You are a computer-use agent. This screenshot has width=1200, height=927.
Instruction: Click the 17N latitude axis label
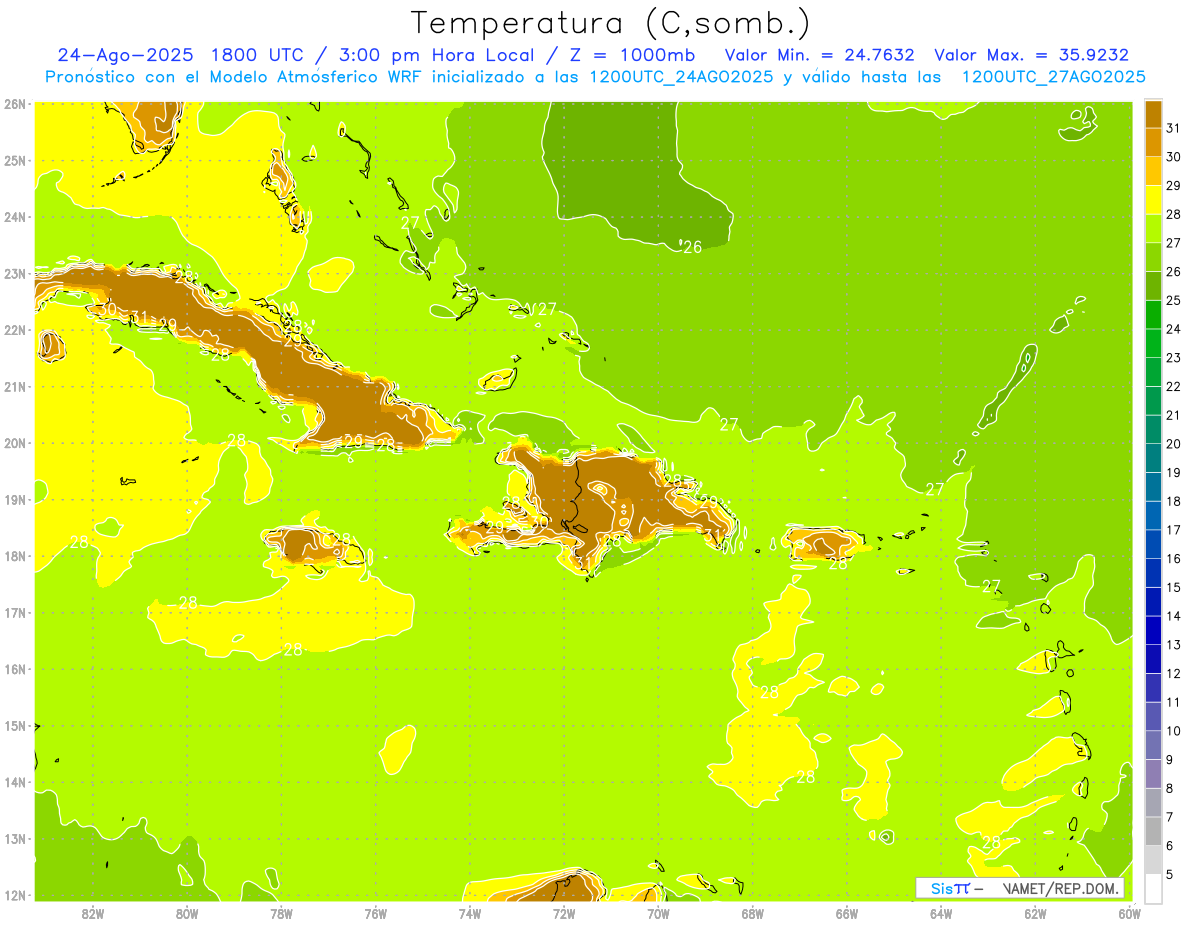click(15, 613)
